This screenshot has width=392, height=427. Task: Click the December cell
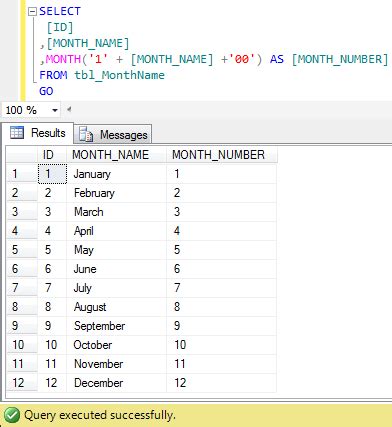click(x=116, y=383)
